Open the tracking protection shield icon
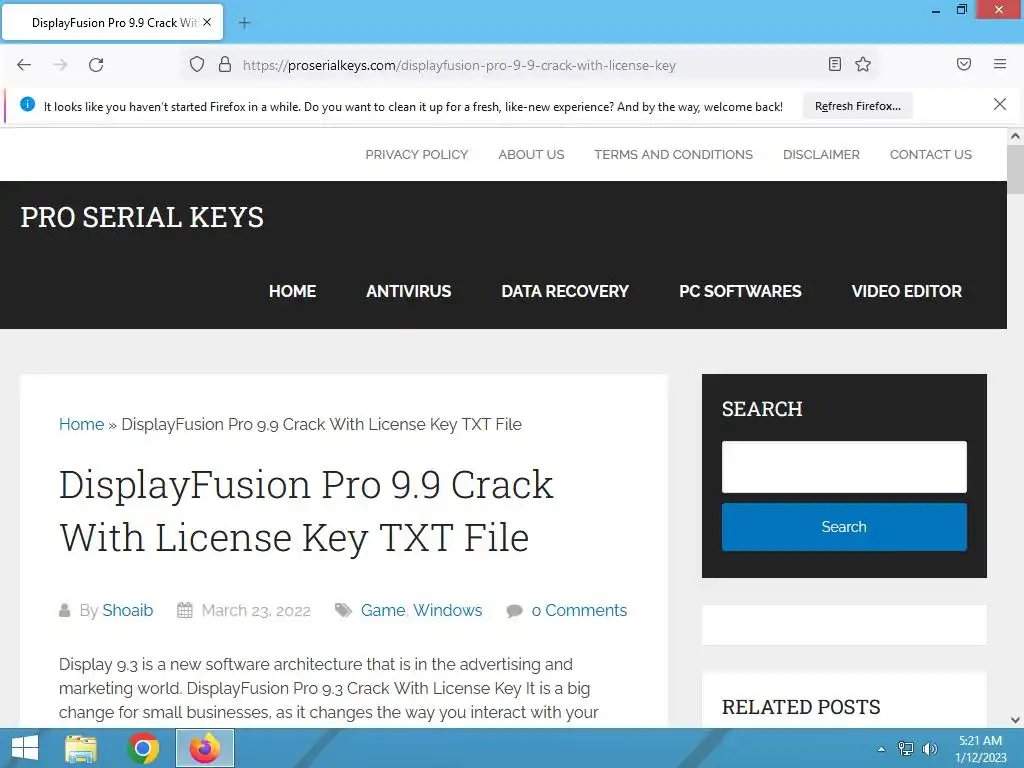Image resolution: width=1024 pixels, height=768 pixels. (197, 64)
